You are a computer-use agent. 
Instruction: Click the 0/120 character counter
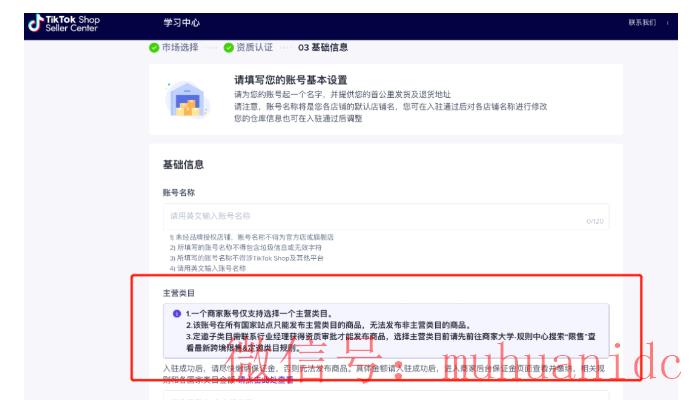pyautogui.click(x=595, y=221)
